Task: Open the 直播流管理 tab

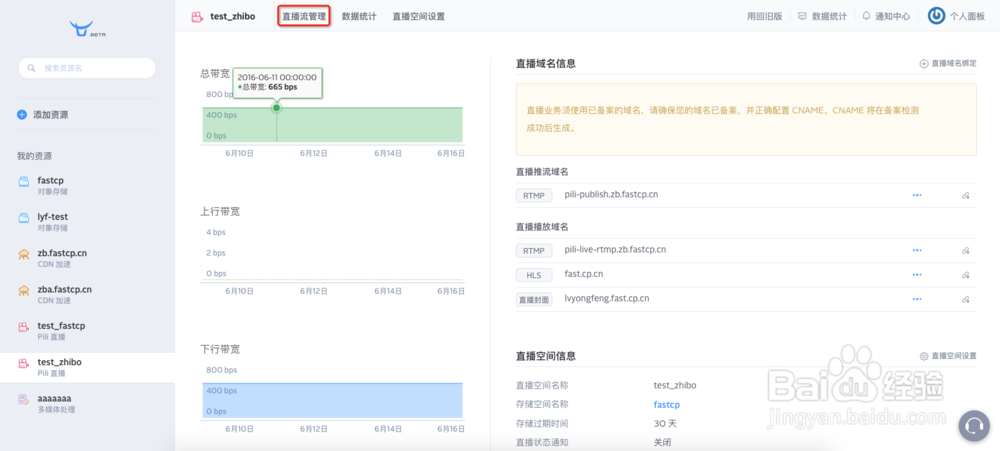Action: (x=304, y=17)
